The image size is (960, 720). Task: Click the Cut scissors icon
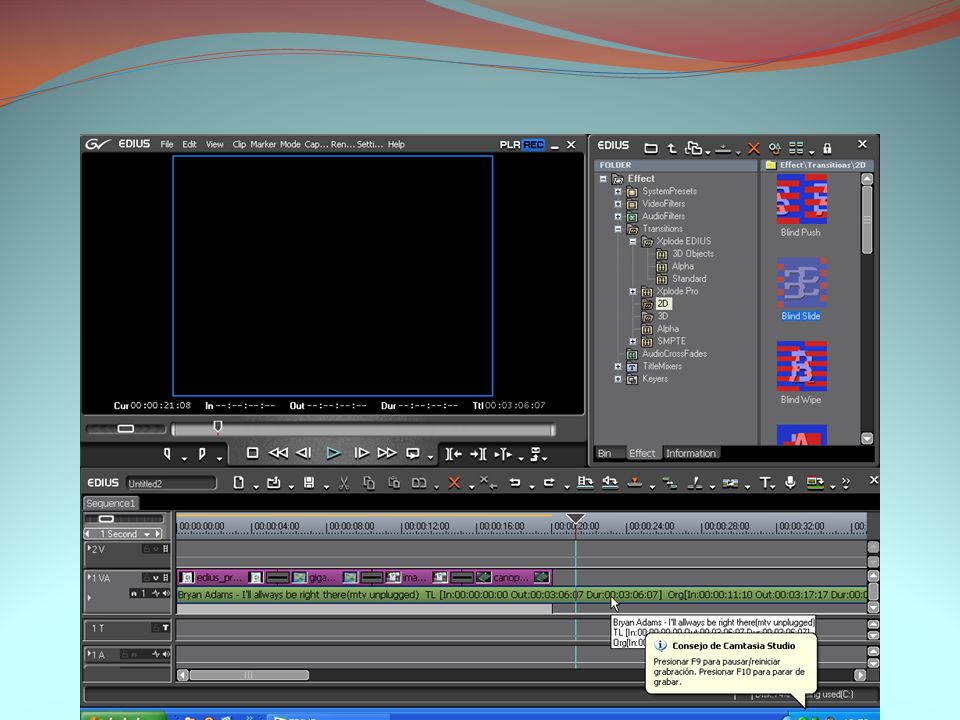click(344, 484)
